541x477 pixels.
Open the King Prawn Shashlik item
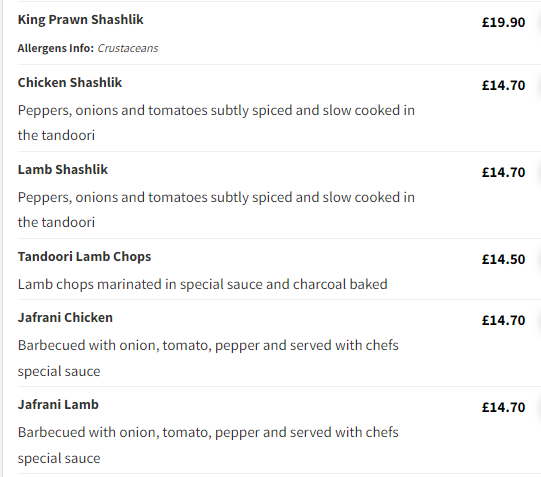pos(80,20)
